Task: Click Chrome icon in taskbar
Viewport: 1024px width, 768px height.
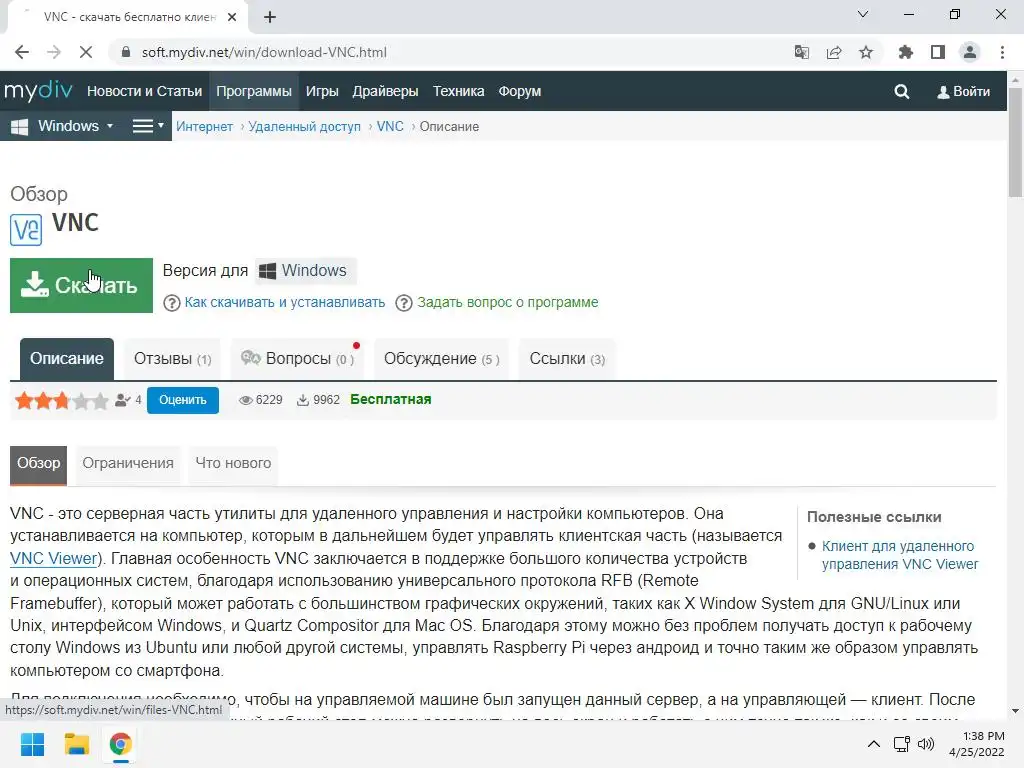Action: [x=120, y=744]
